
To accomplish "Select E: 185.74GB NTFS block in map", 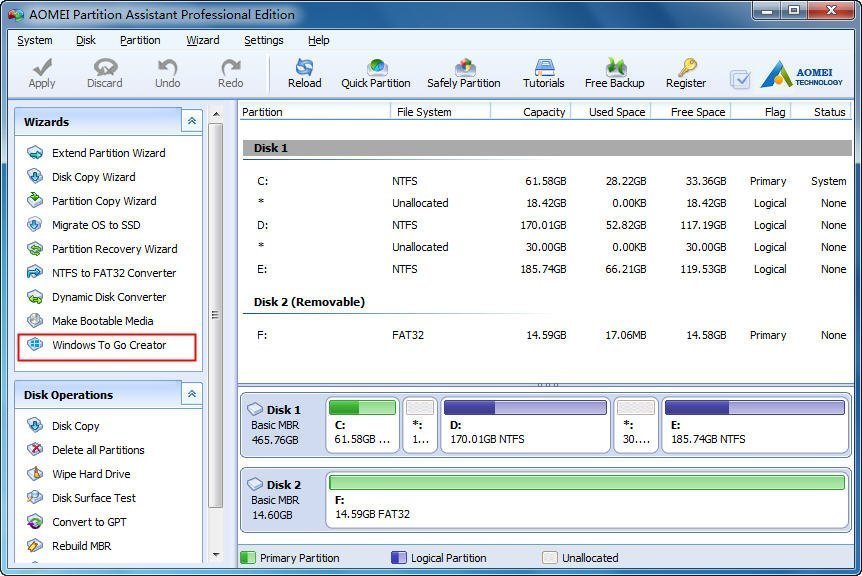I will click(755, 425).
